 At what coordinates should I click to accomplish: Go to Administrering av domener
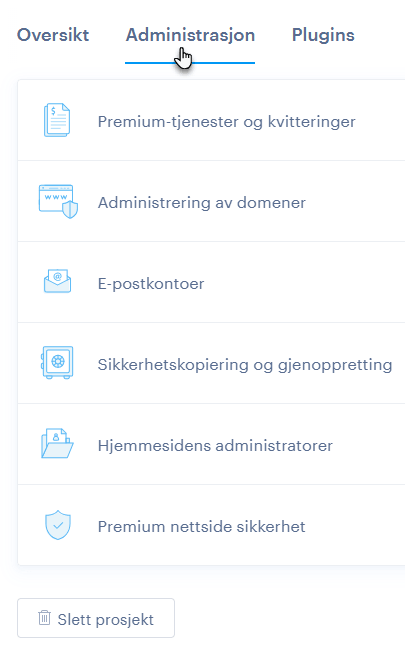click(211, 201)
